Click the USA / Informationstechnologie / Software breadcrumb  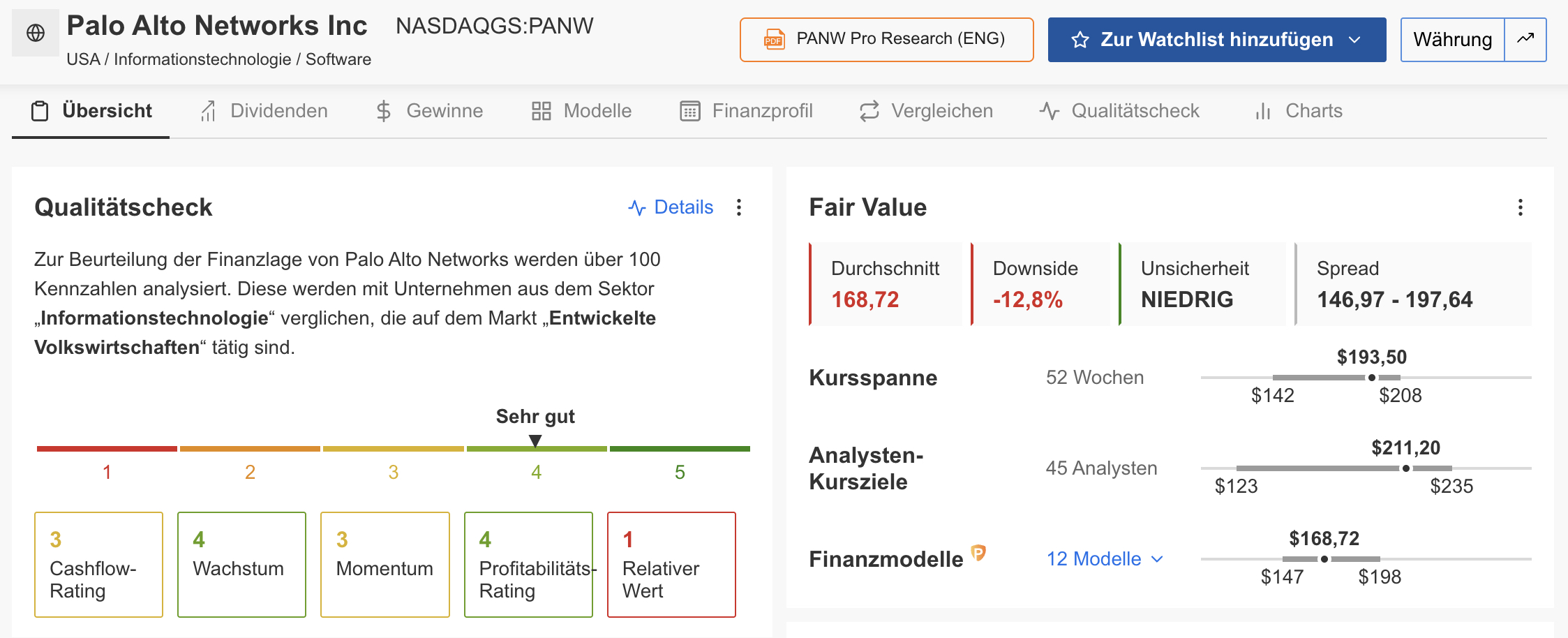(x=218, y=59)
